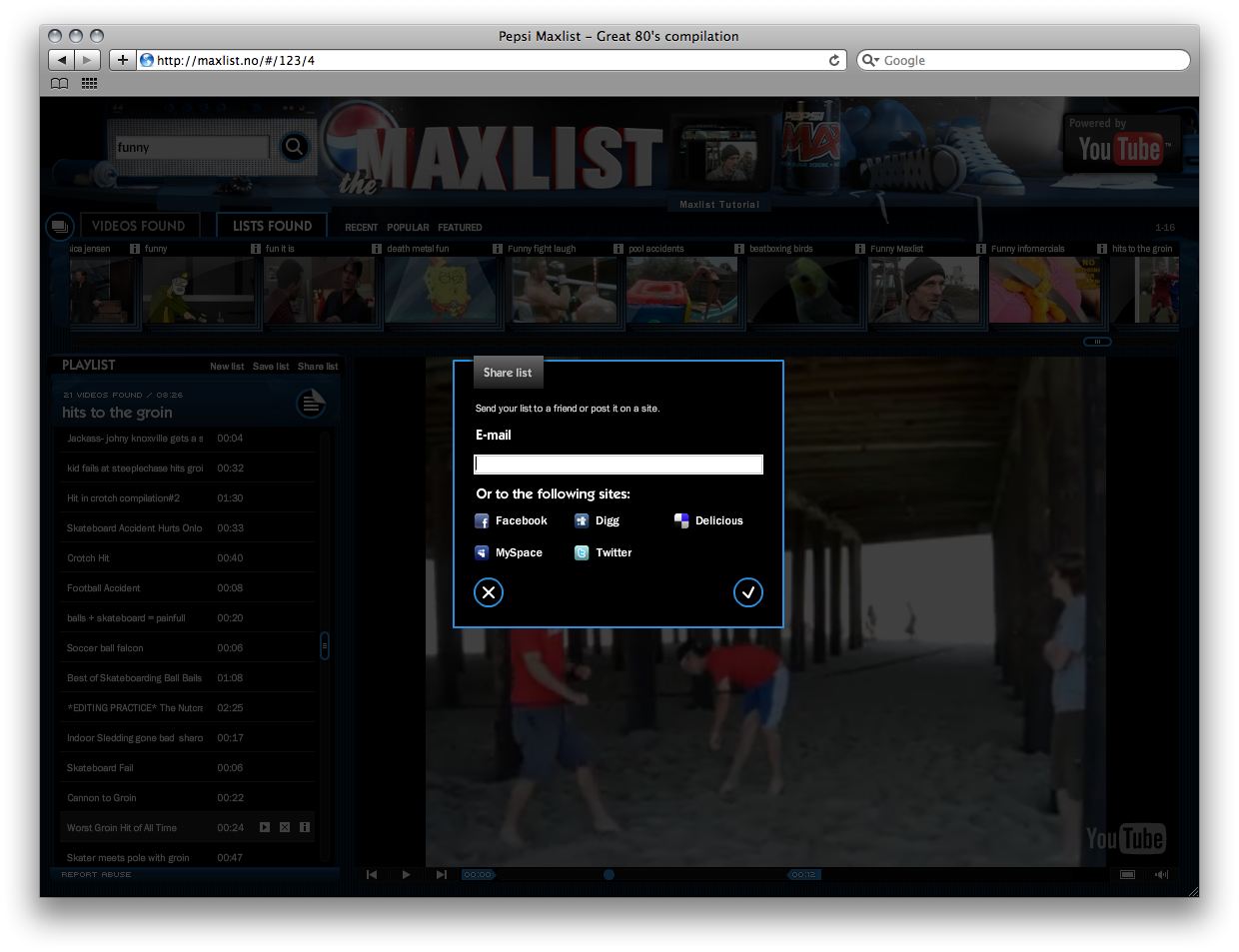Screen dimensions: 1239x952
Task: Share list to Delicious
Action: pos(708,521)
